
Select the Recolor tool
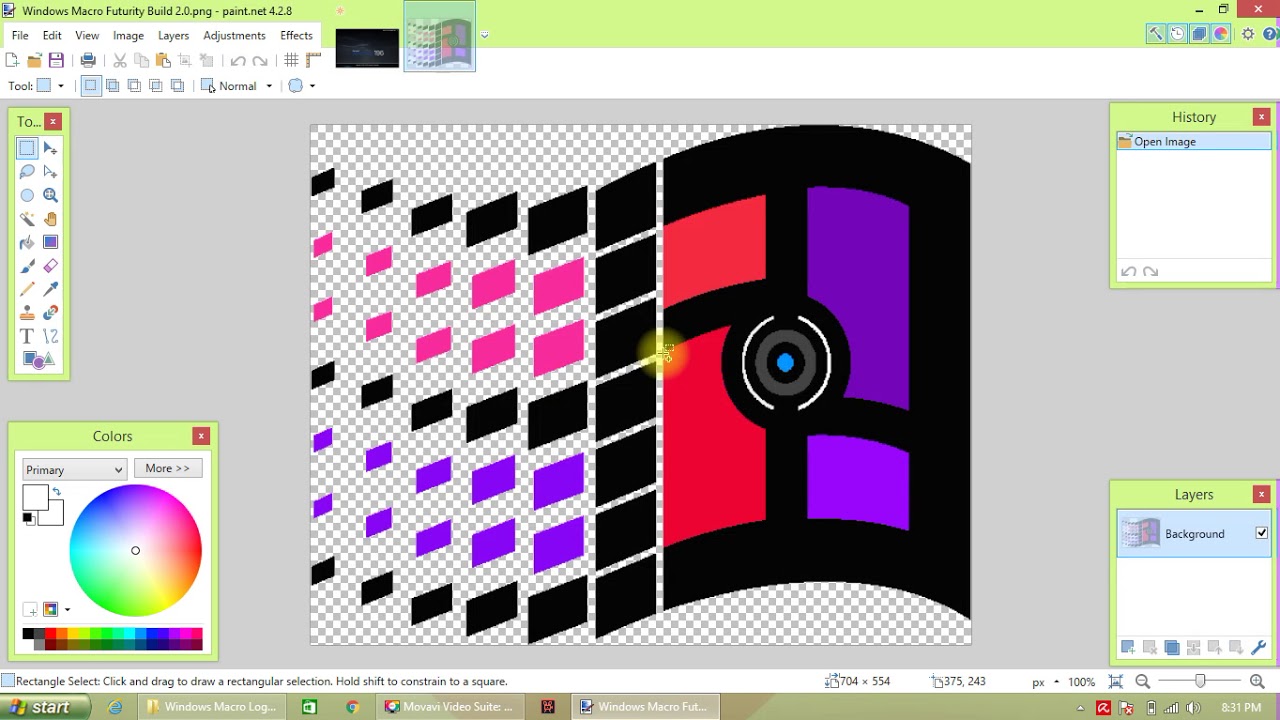(50, 313)
